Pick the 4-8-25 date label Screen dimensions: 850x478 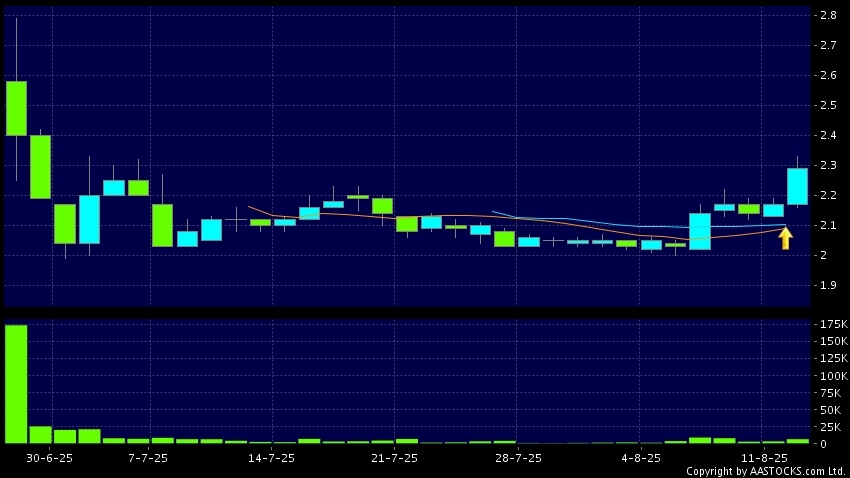[x=641, y=458]
